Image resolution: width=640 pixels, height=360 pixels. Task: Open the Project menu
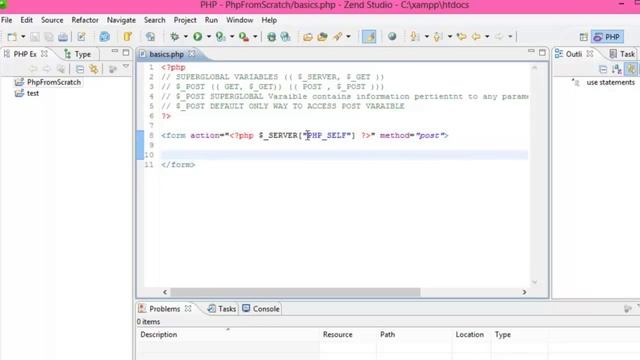(185, 20)
